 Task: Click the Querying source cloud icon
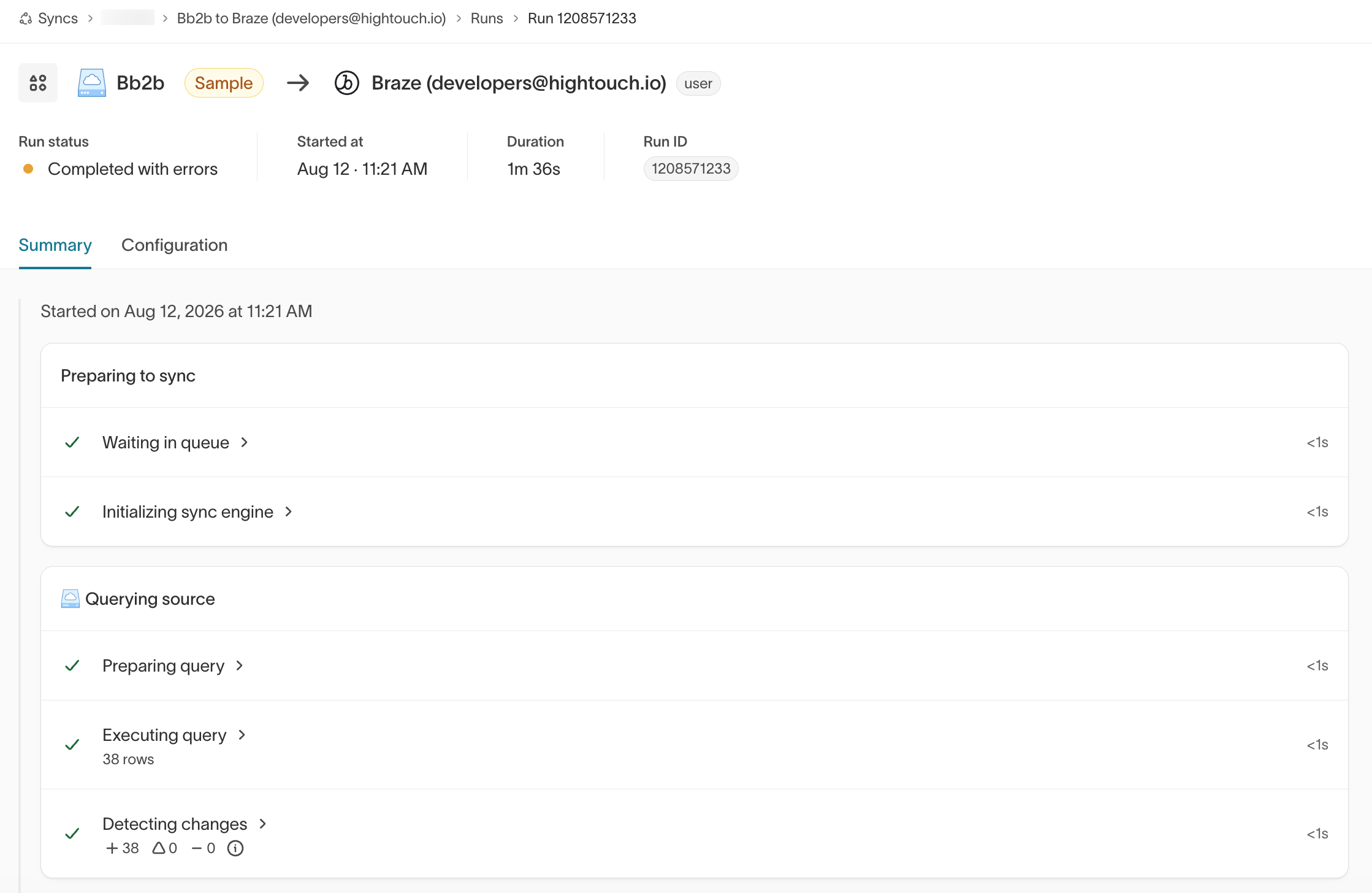pos(71,599)
